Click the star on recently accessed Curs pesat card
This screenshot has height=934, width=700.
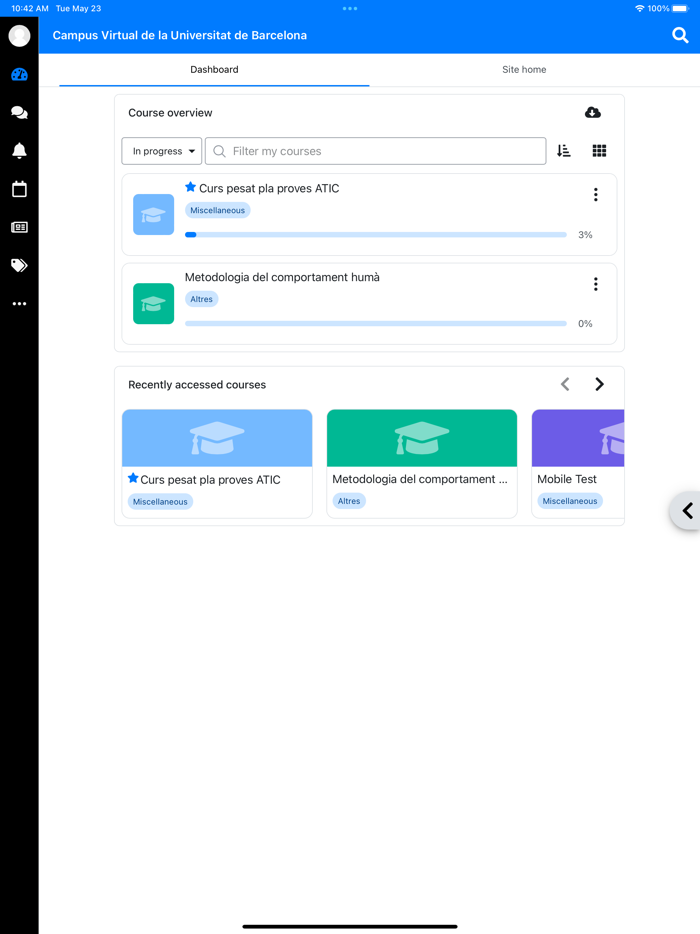(133, 478)
